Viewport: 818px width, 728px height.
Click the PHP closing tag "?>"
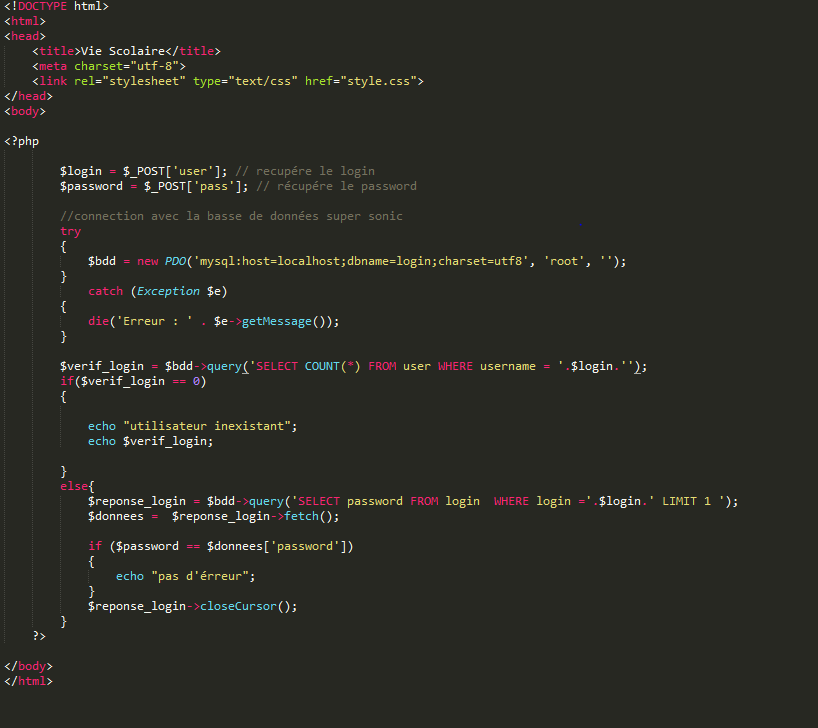pos(39,636)
